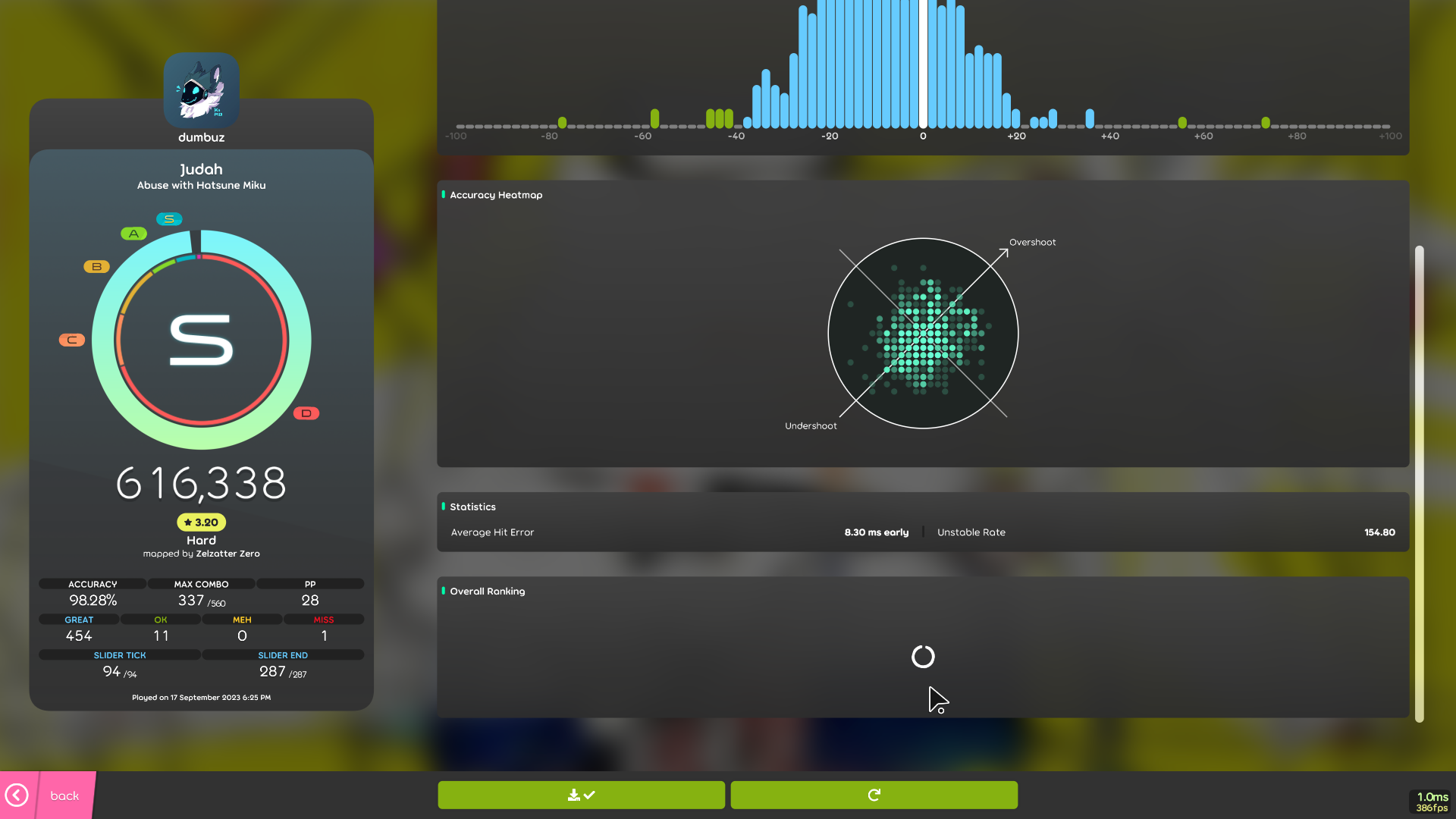Viewport: 1456px width, 819px height.
Task: Open mapper Zelzatter Zero's profile
Action: point(227,554)
